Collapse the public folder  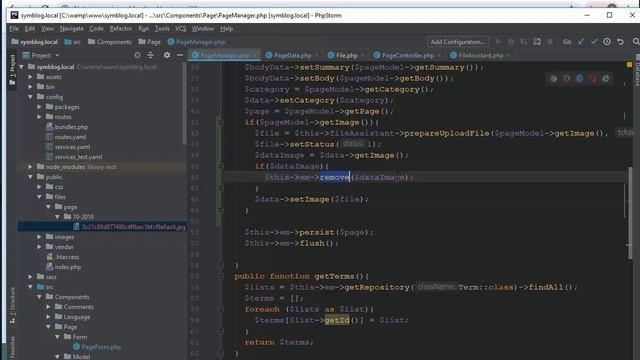click(31, 177)
